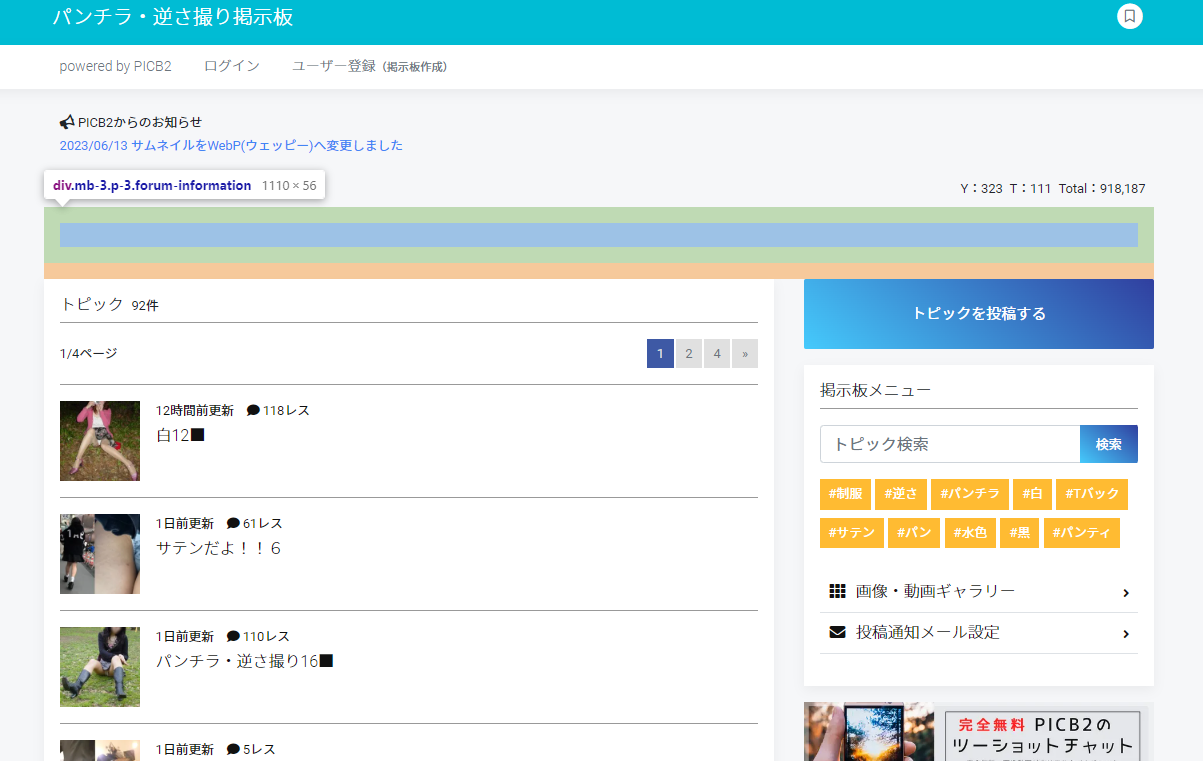Select the #Tバック tag
The width and height of the screenshot is (1203, 761).
[1091, 493]
